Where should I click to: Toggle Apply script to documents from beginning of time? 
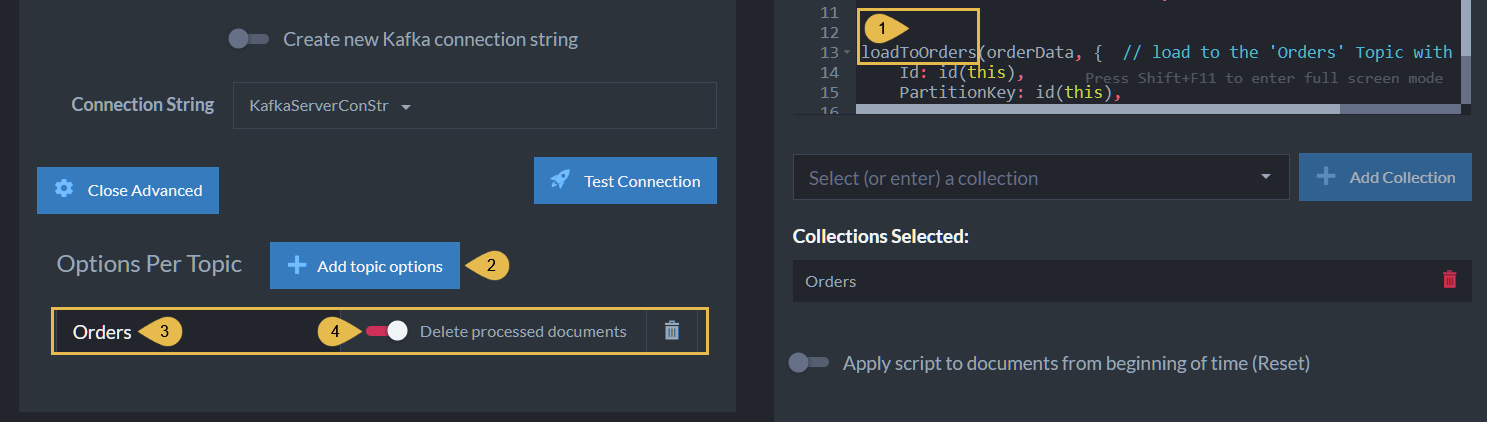coord(809,363)
